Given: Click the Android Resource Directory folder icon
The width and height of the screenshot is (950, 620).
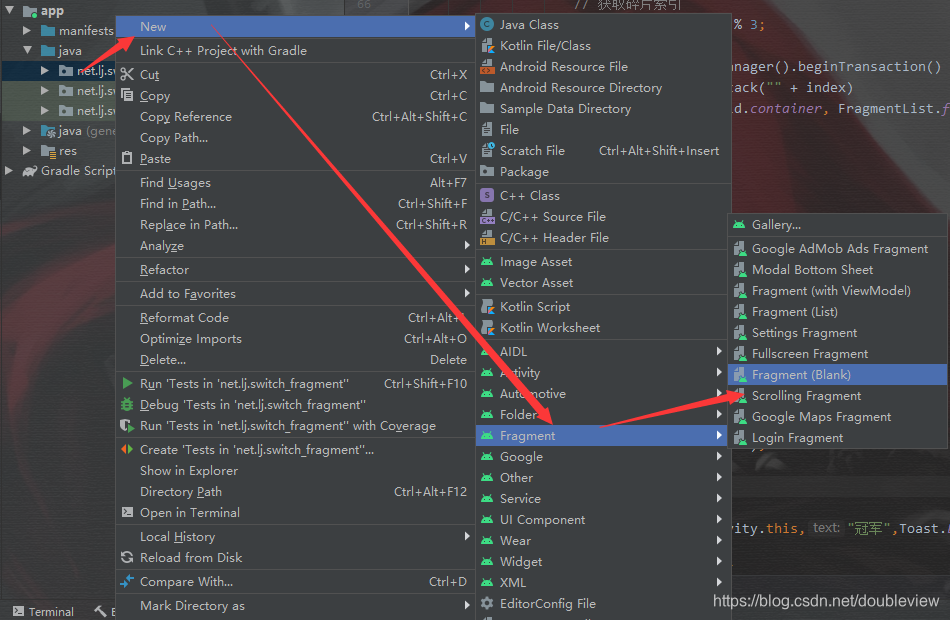Looking at the screenshot, I should 487,87.
